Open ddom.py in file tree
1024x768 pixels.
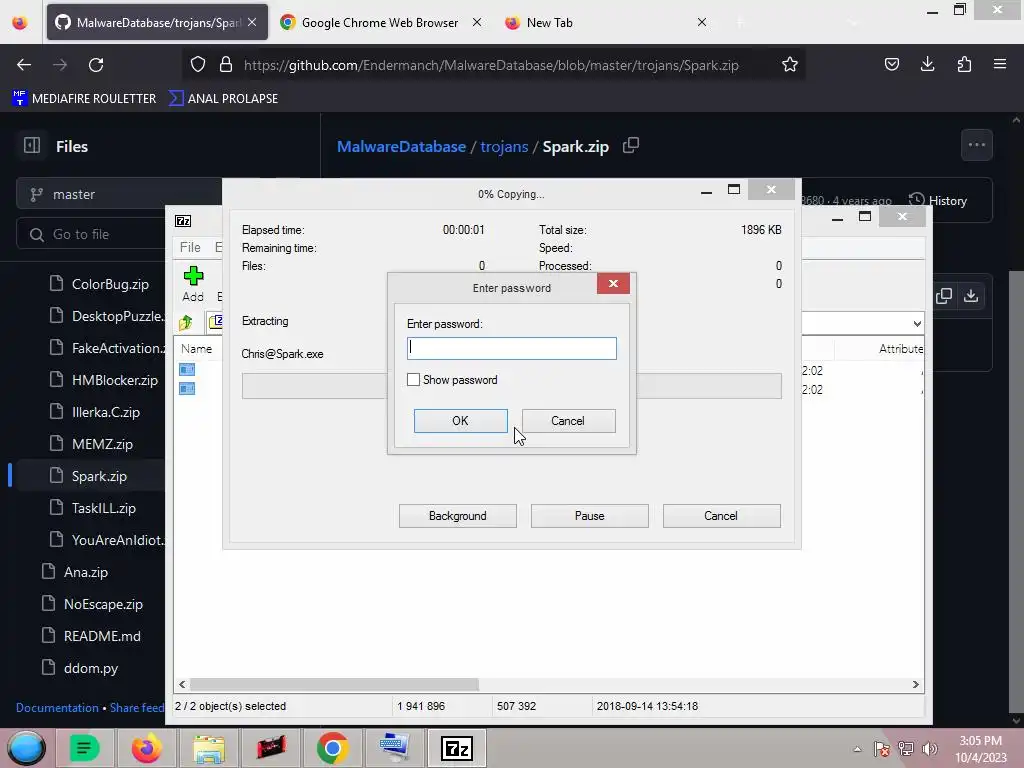click(91, 668)
